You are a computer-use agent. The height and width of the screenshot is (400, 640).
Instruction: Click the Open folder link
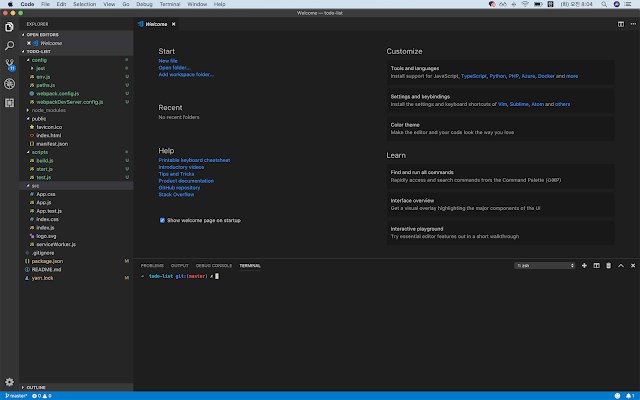point(174,68)
